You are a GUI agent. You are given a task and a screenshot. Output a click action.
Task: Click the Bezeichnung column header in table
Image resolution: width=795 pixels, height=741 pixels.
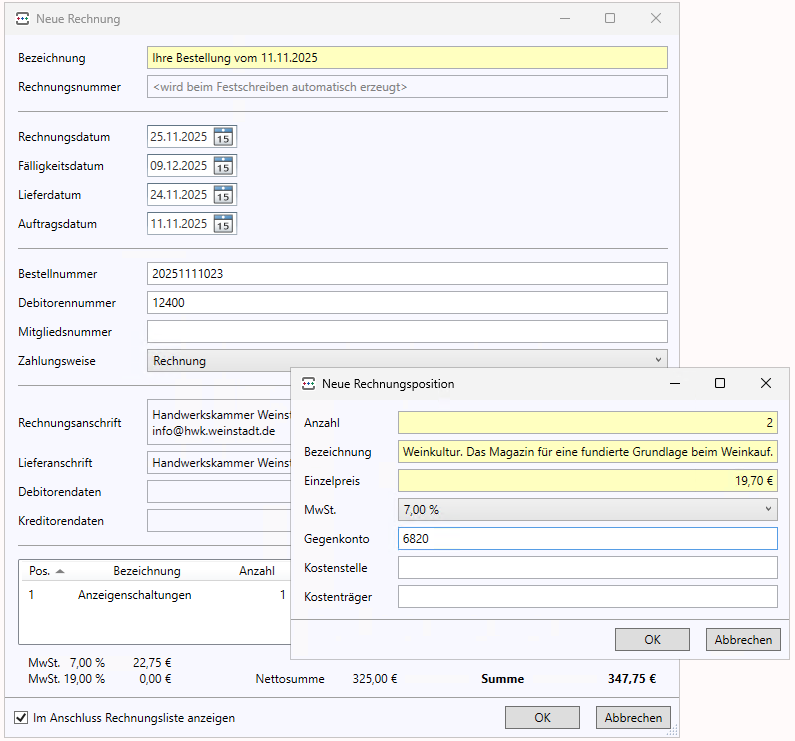[x=147, y=571]
